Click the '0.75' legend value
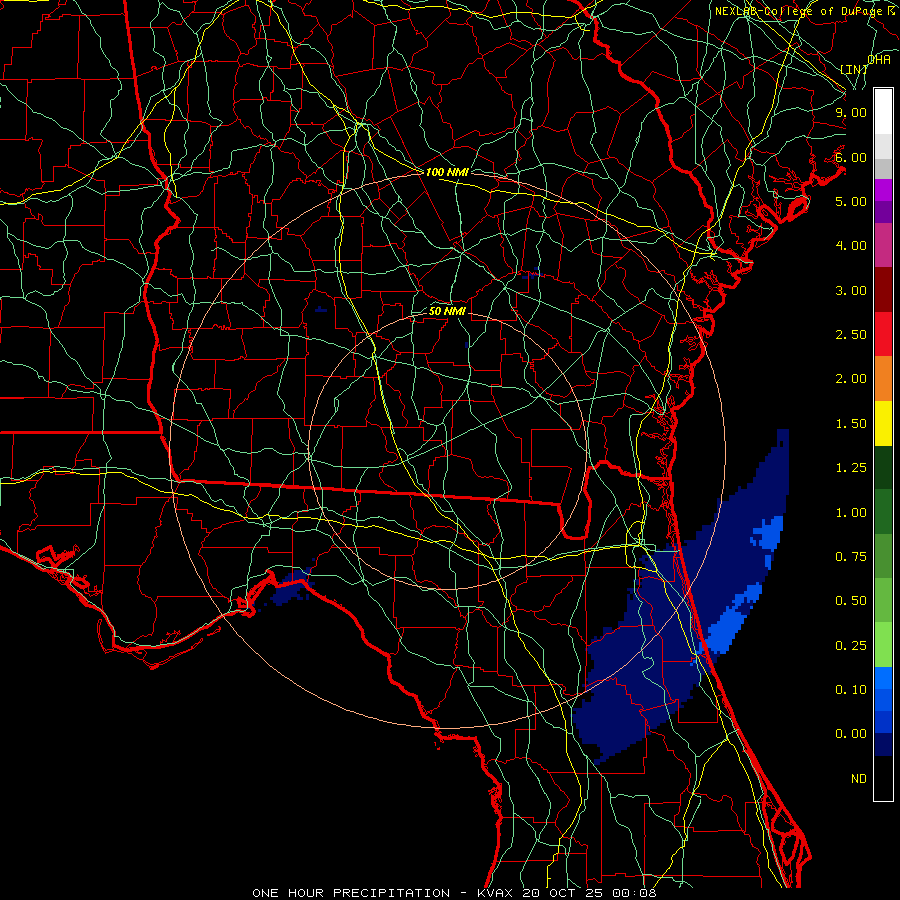The image size is (900, 900). coord(851,557)
